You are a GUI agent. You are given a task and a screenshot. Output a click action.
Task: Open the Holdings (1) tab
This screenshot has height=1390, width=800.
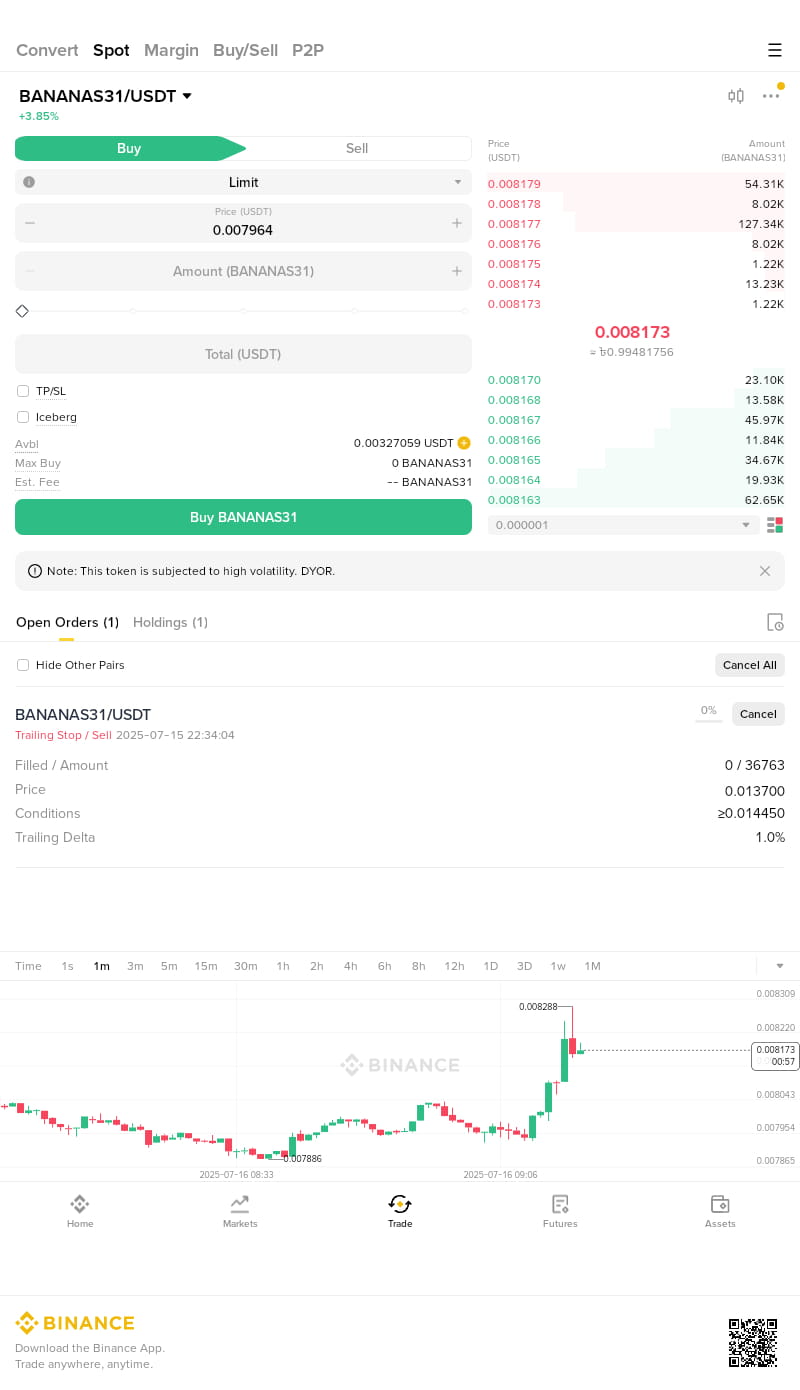170,622
